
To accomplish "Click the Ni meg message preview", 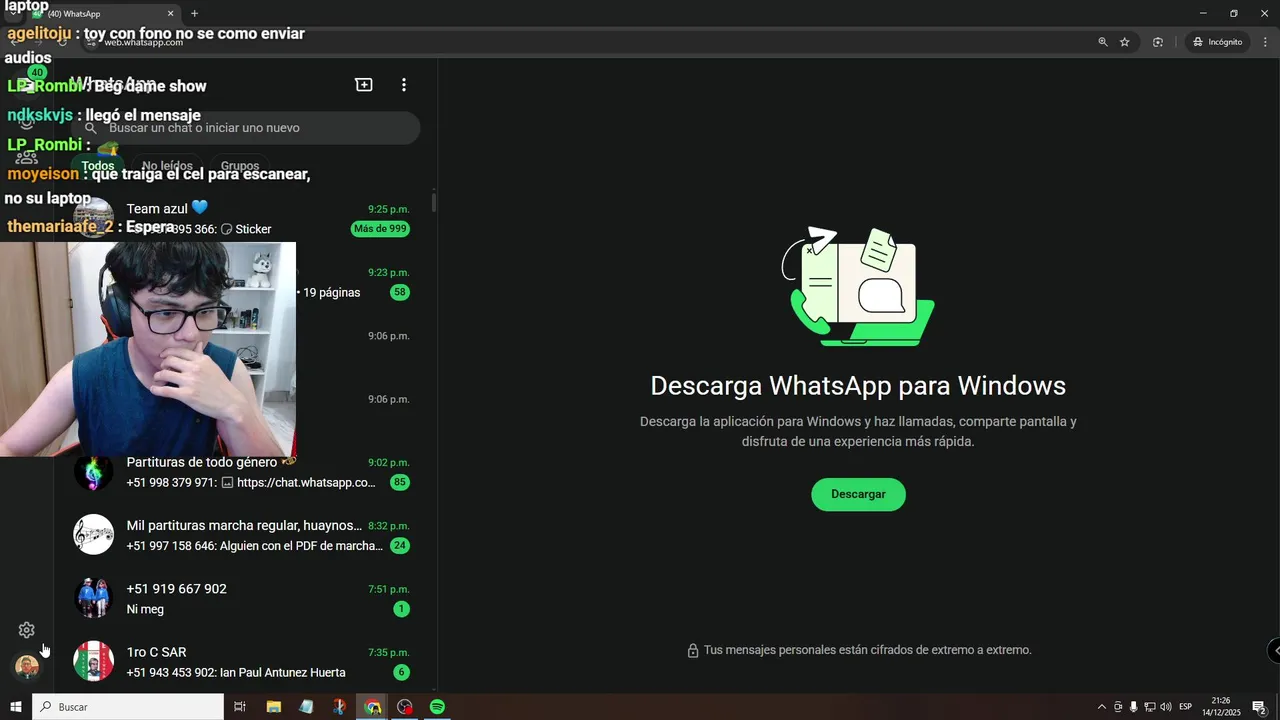I will coord(145,609).
